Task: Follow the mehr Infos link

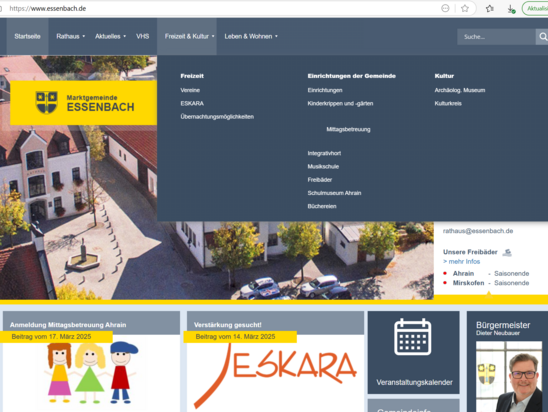Action: (461, 261)
